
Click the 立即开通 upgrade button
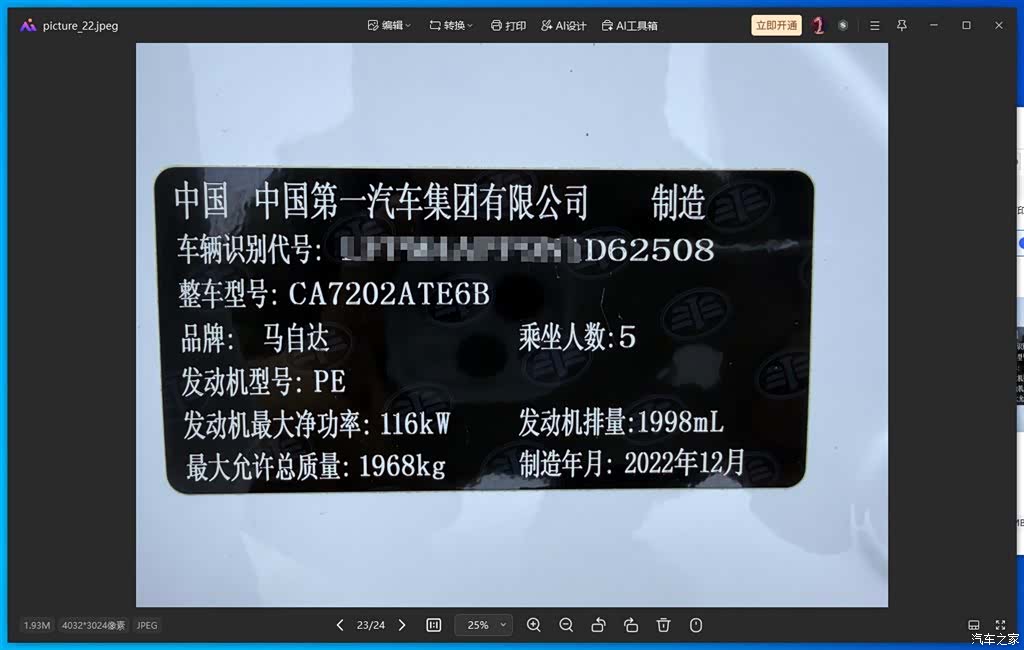coord(776,25)
